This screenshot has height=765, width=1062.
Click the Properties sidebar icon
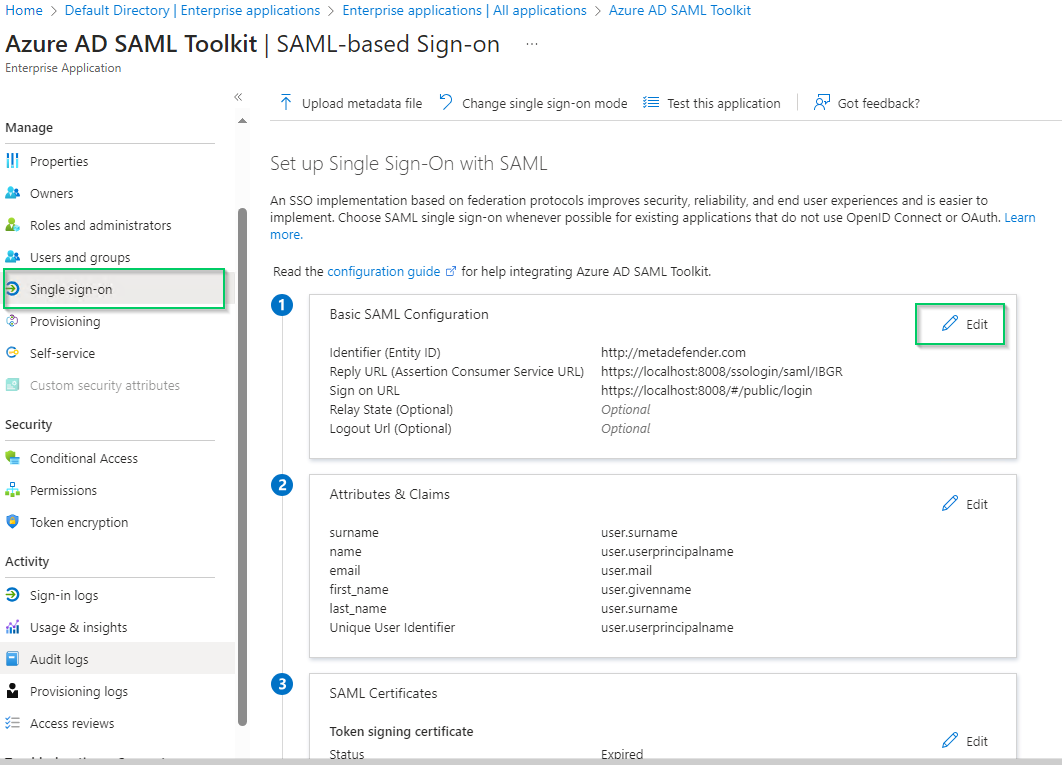(12, 161)
